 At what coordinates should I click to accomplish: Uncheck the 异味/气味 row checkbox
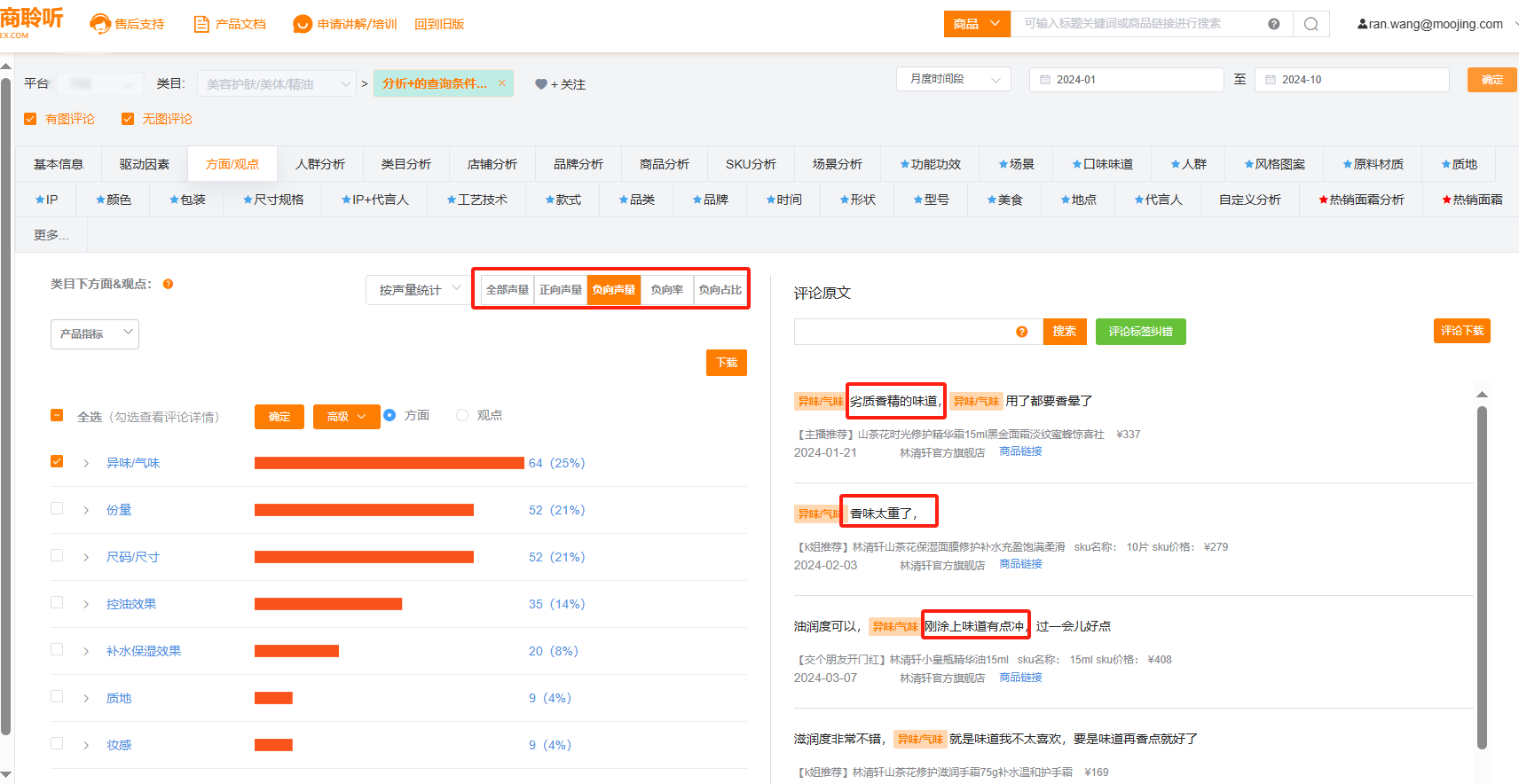pyautogui.click(x=57, y=461)
